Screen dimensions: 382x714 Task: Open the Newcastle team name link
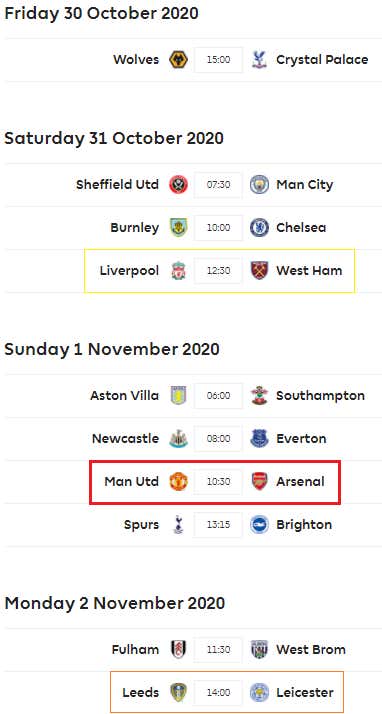(126, 439)
